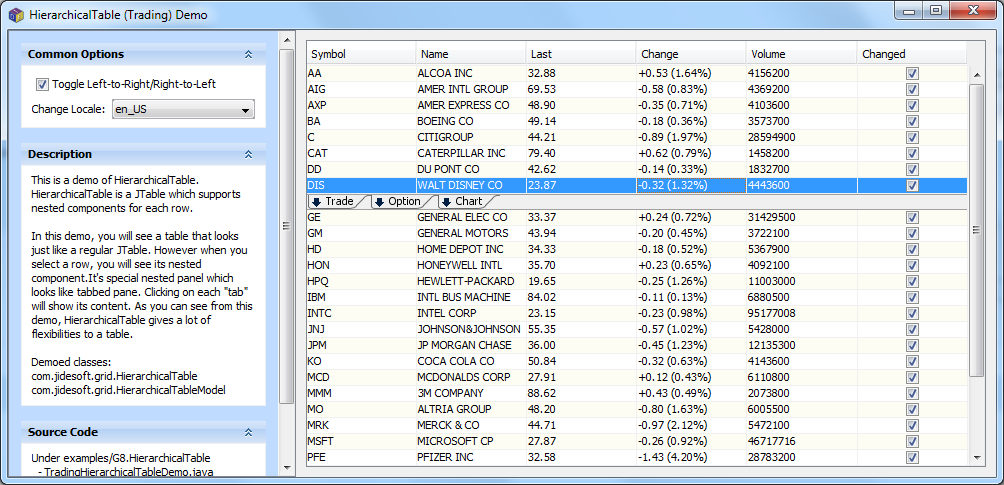Image resolution: width=1004 pixels, height=485 pixels.
Task: Click the DU PONT CO name cell
Action: pyautogui.click(x=471, y=170)
